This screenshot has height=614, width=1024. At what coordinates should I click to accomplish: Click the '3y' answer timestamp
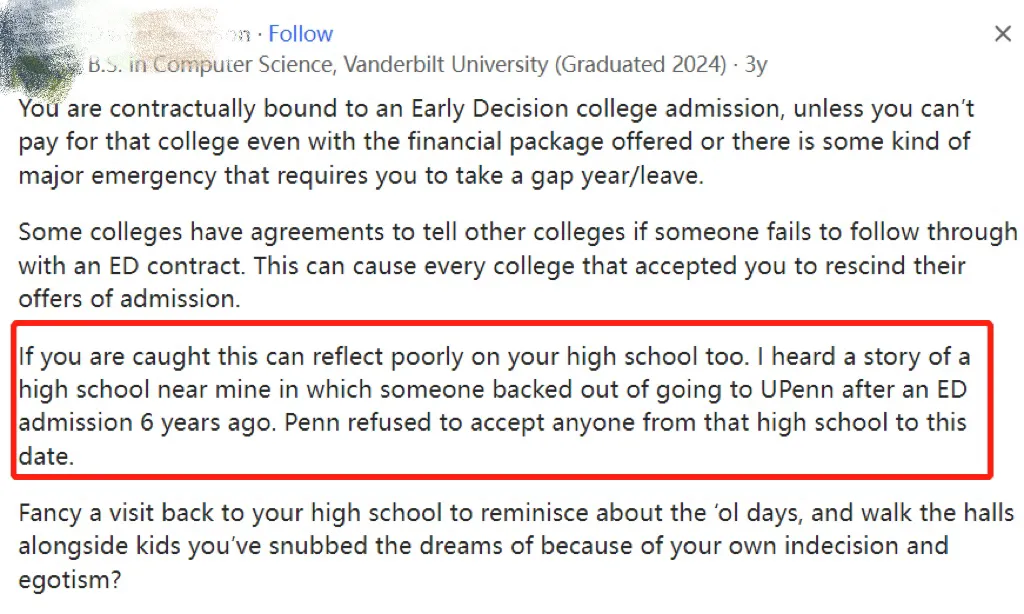(x=756, y=65)
